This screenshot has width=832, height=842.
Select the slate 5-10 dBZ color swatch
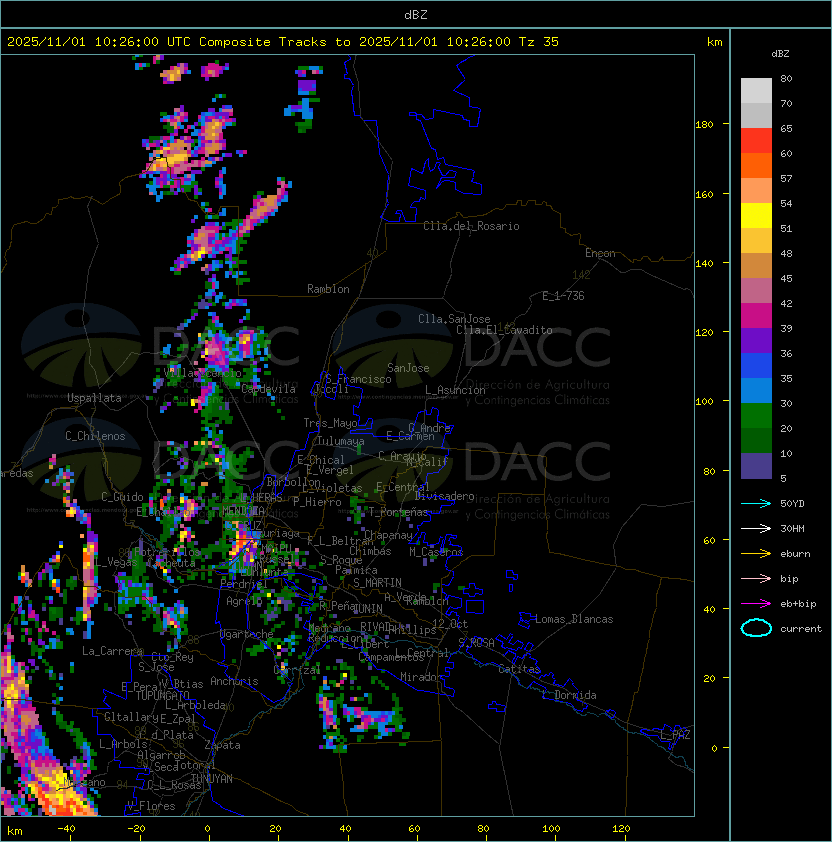coord(756,466)
